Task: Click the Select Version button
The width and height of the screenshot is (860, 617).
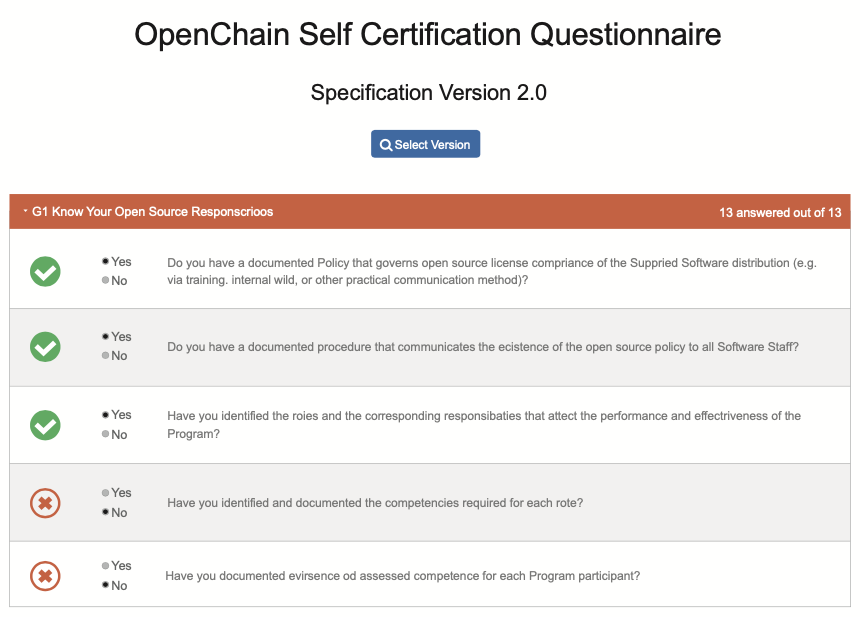Action: pyautogui.click(x=426, y=145)
